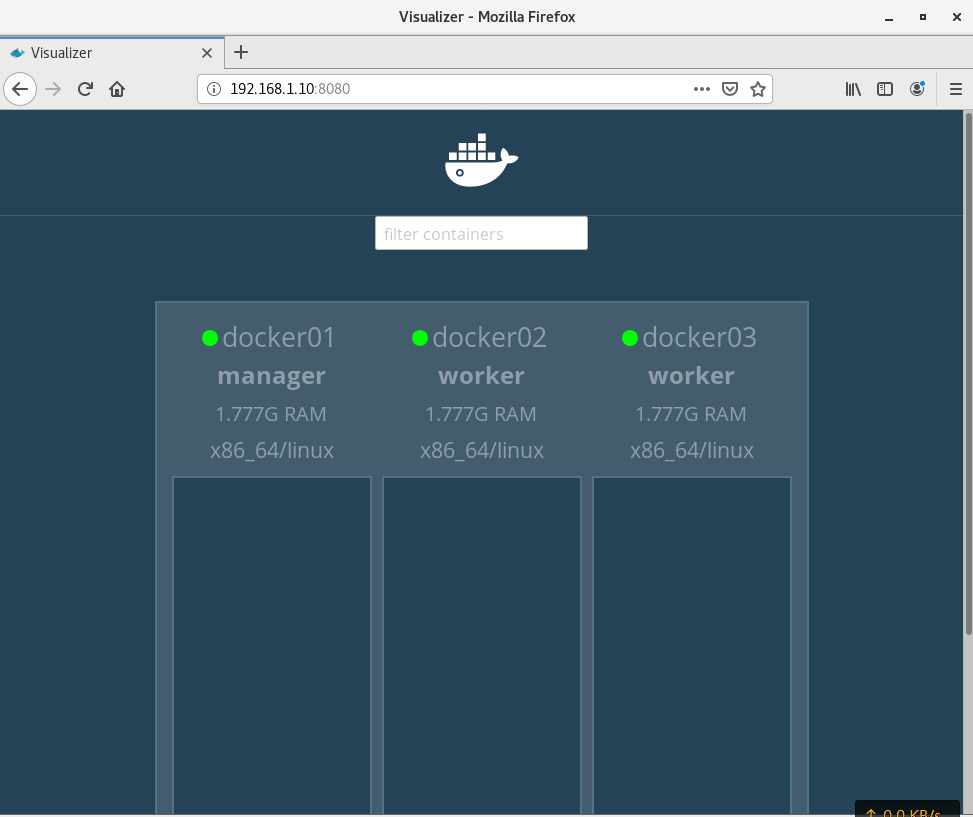Click worker label under docker03

tap(691, 376)
